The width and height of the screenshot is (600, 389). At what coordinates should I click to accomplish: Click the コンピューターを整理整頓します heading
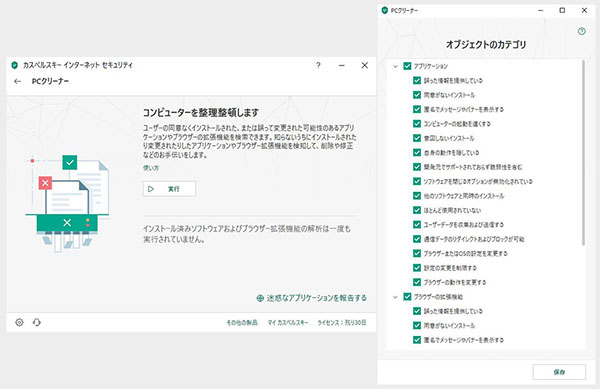pyautogui.click(x=201, y=112)
